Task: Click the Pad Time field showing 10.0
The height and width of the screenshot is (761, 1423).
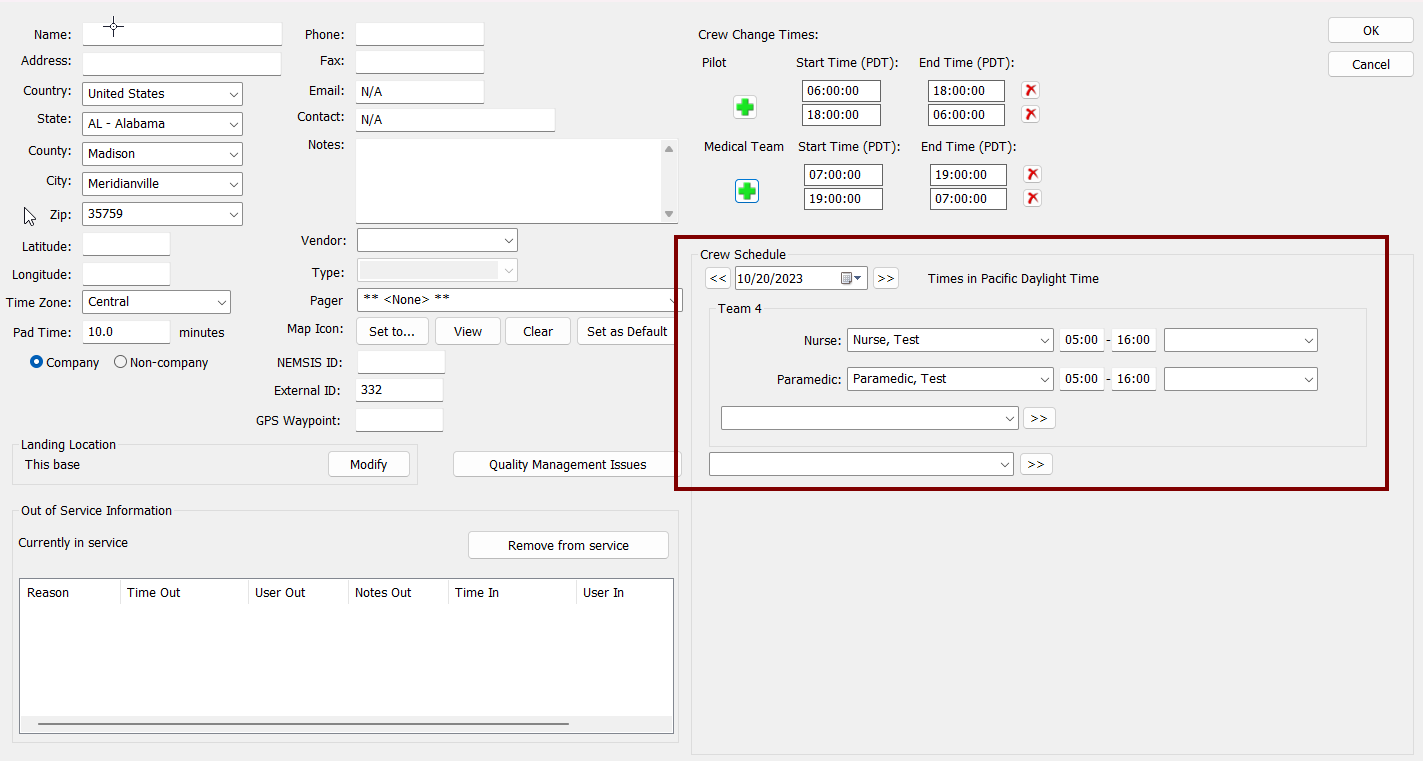Action: point(126,332)
